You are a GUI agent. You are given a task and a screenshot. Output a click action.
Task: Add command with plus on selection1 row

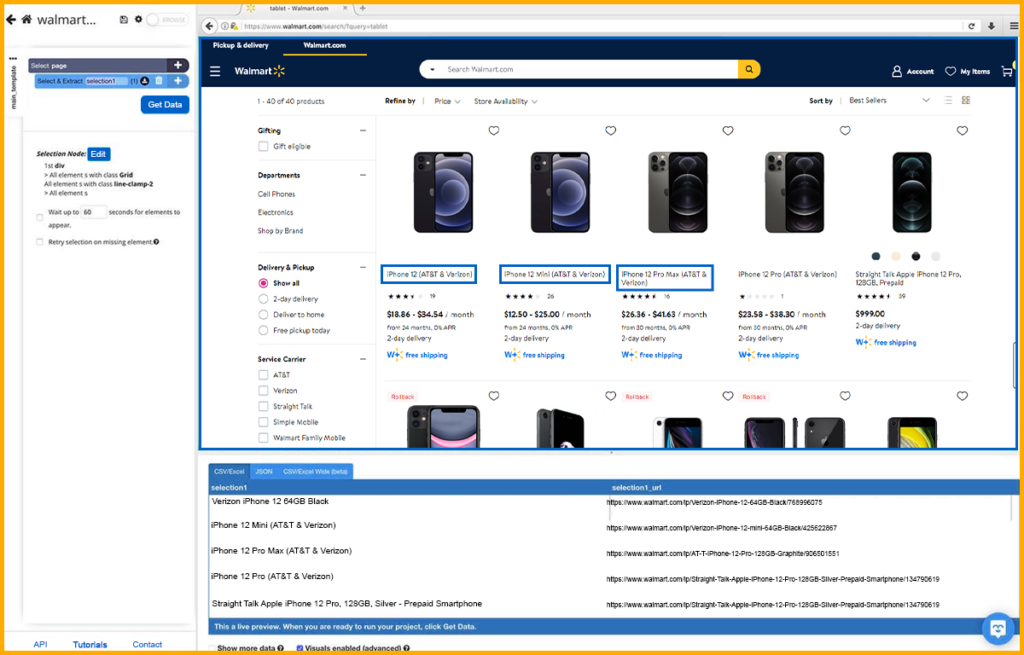[178, 81]
